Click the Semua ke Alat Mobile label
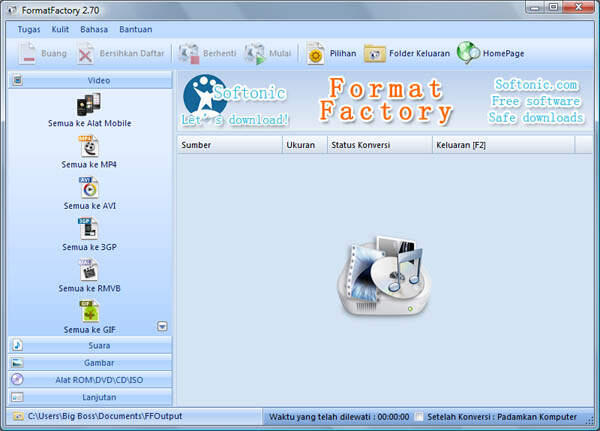 click(90, 123)
